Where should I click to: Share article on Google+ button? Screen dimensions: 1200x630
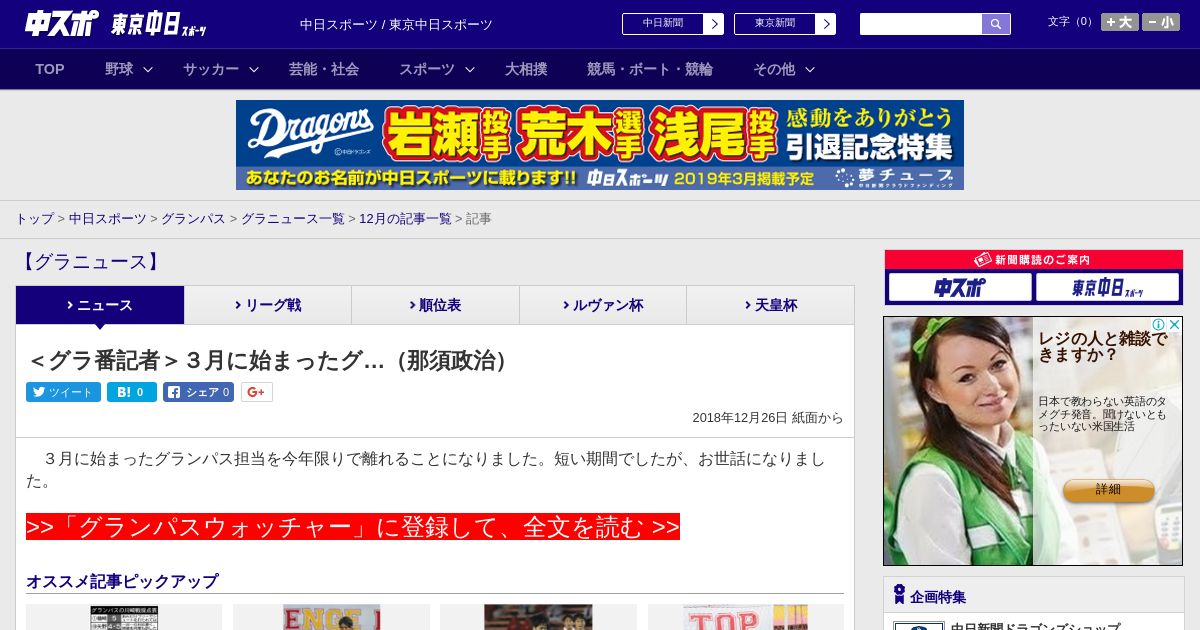(257, 392)
